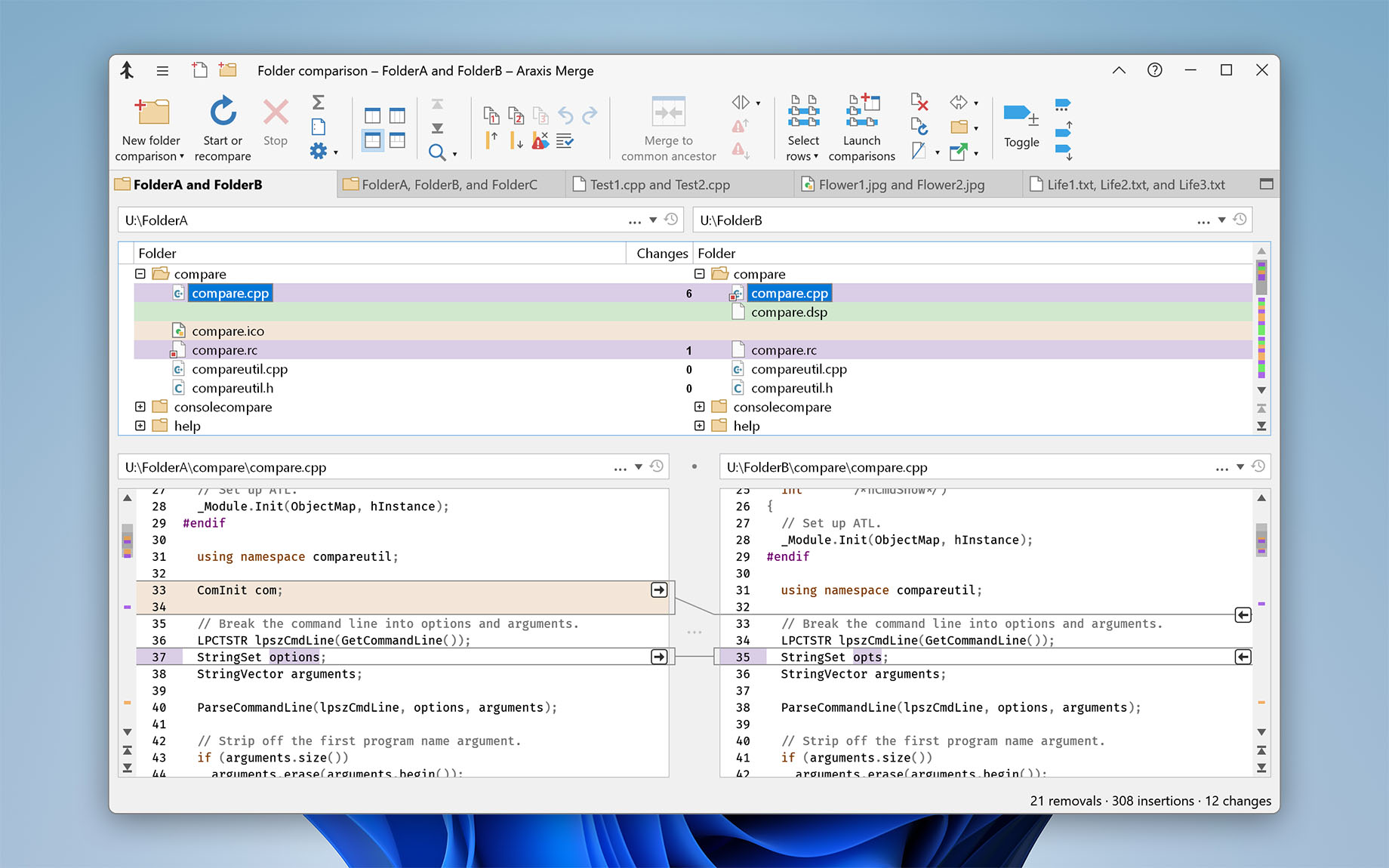The width and height of the screenshot is (1389, 868).
Task: Open the FolderA path history dropdown
Action: pos(652,220)
